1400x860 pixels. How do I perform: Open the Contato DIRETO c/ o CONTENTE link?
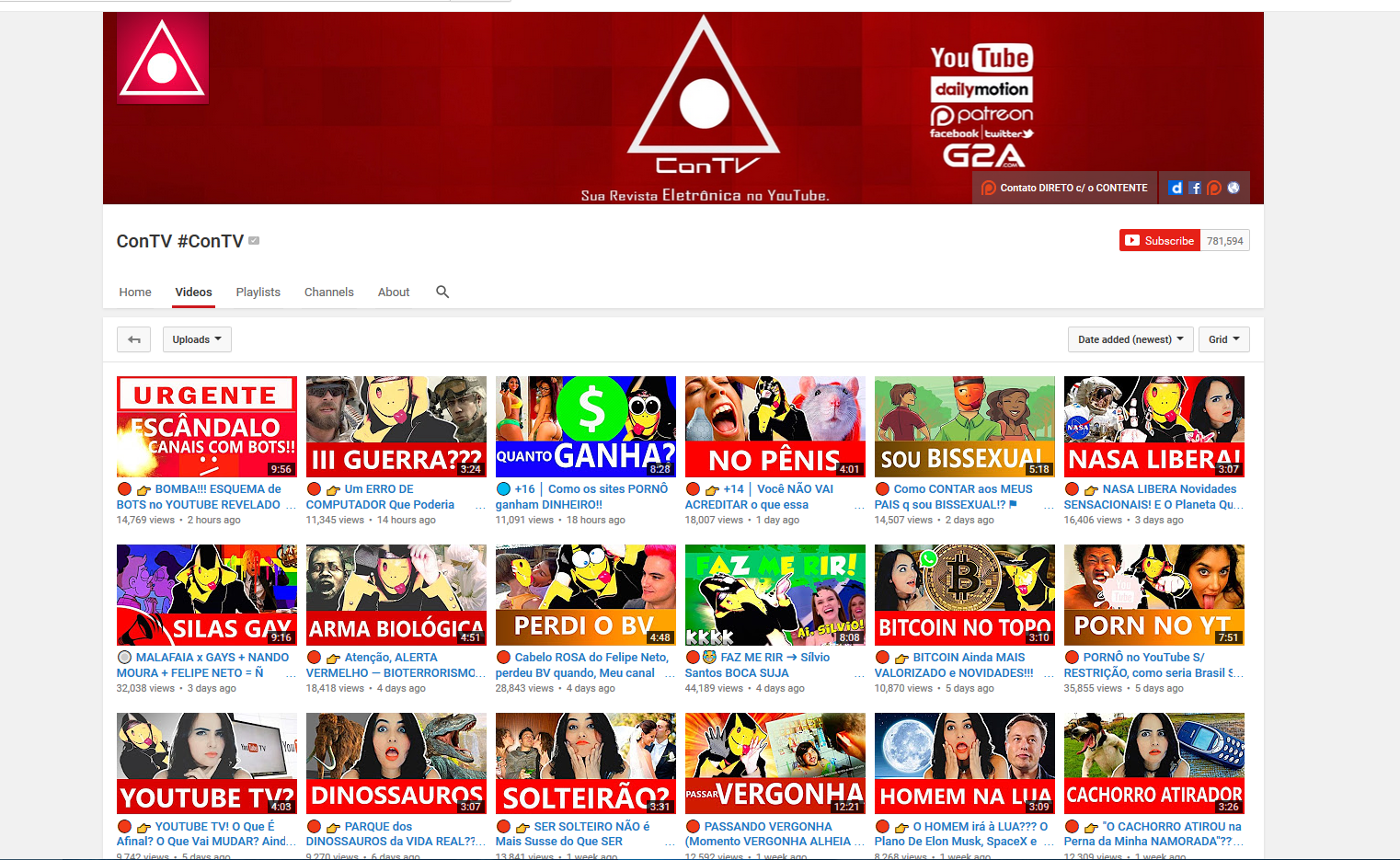click(1065, 188)
